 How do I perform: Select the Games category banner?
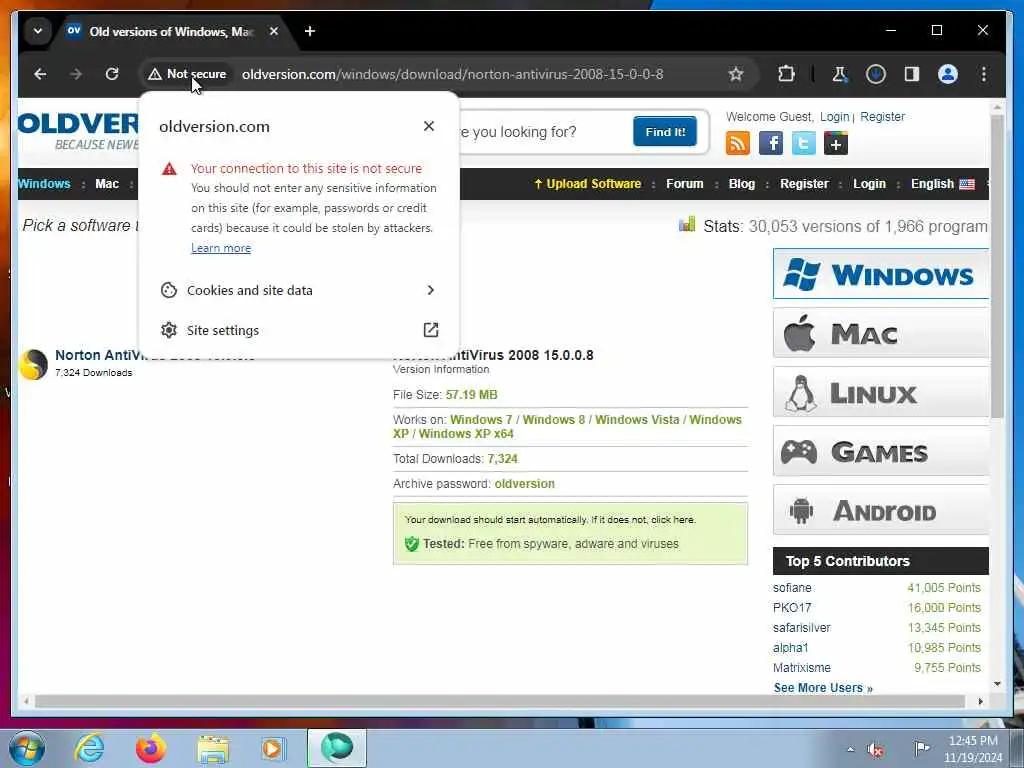coord(880,451)
